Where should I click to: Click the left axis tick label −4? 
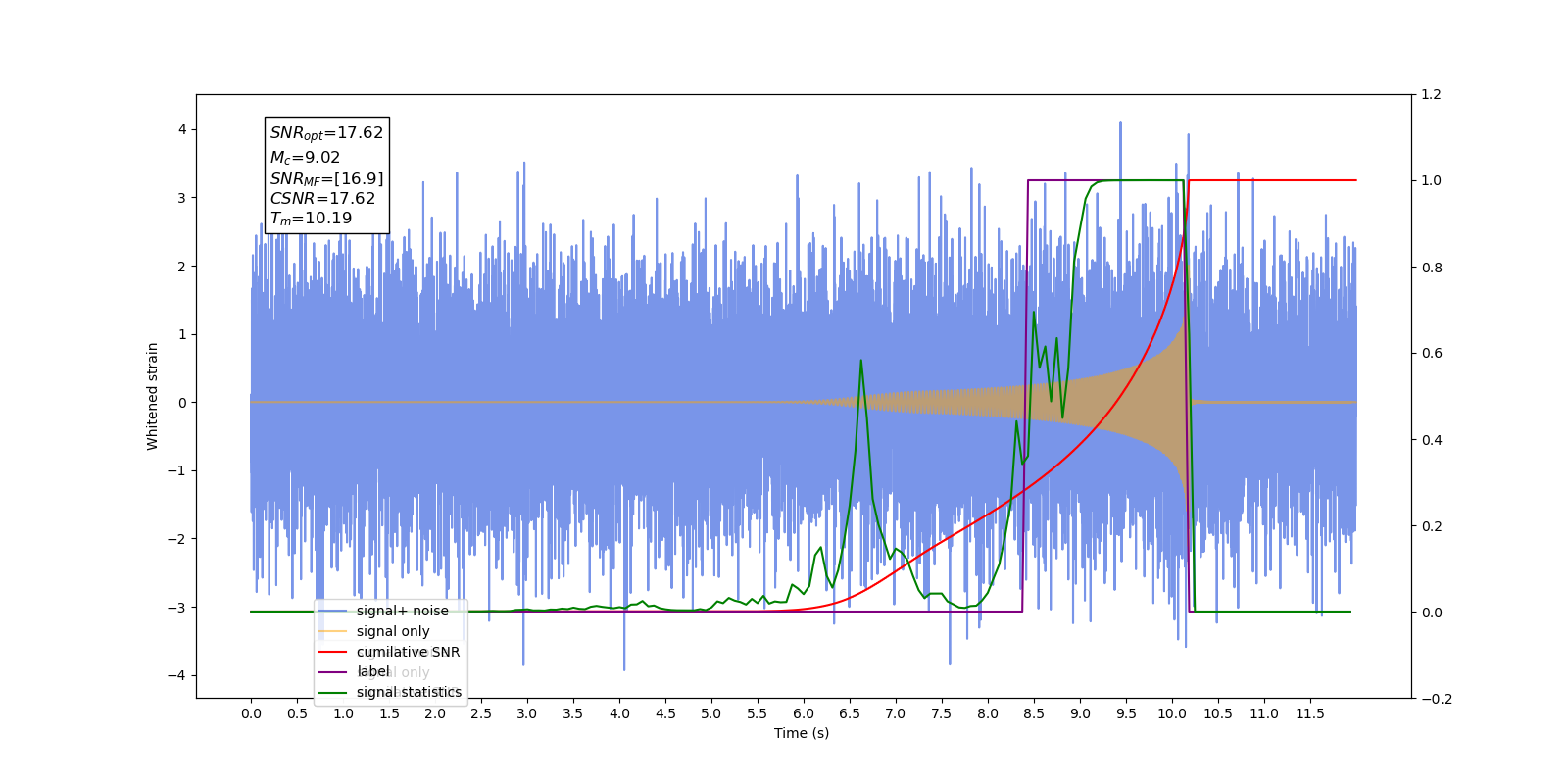175,675
